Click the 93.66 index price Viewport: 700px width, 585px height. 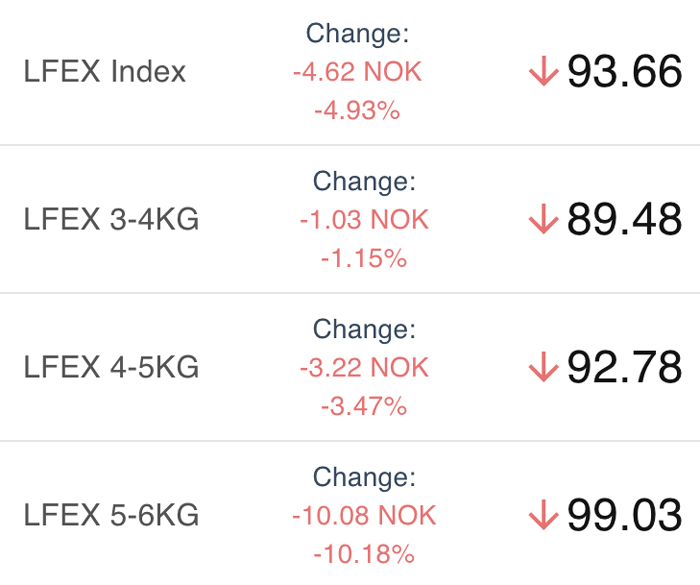tap(625, 71)
